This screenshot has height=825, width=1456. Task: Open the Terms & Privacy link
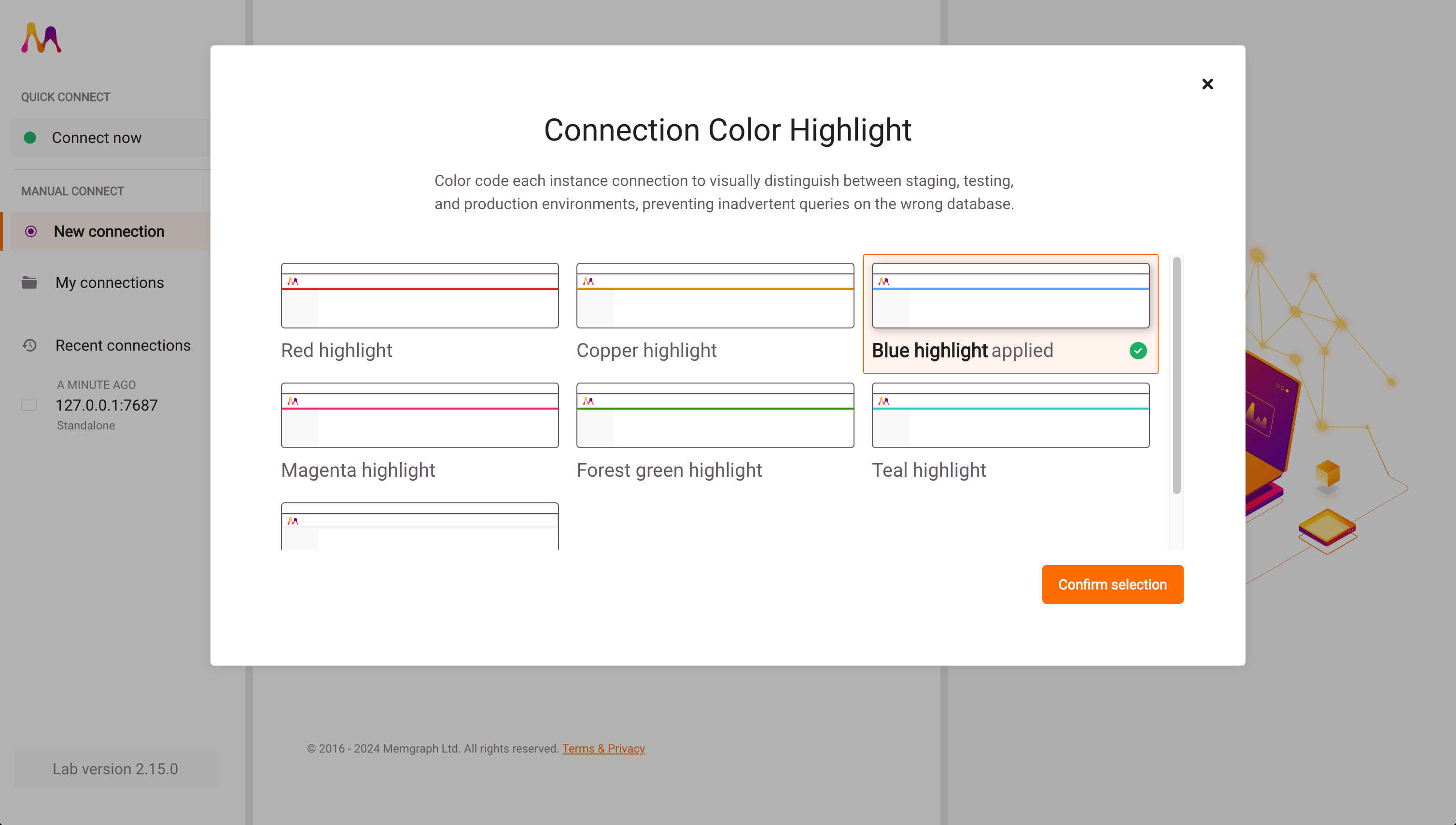click(603, 749)
